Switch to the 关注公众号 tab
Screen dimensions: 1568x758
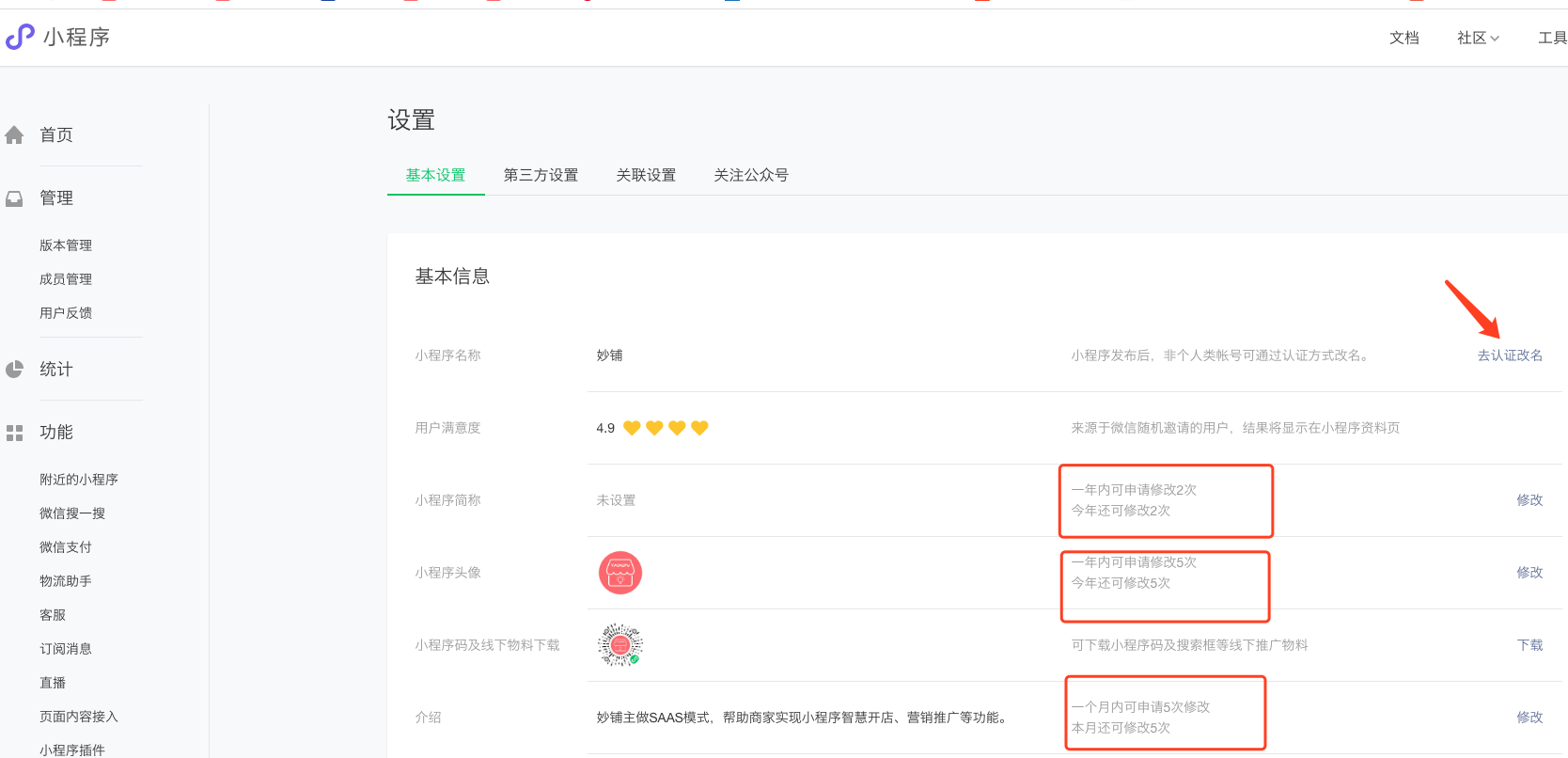751,175
